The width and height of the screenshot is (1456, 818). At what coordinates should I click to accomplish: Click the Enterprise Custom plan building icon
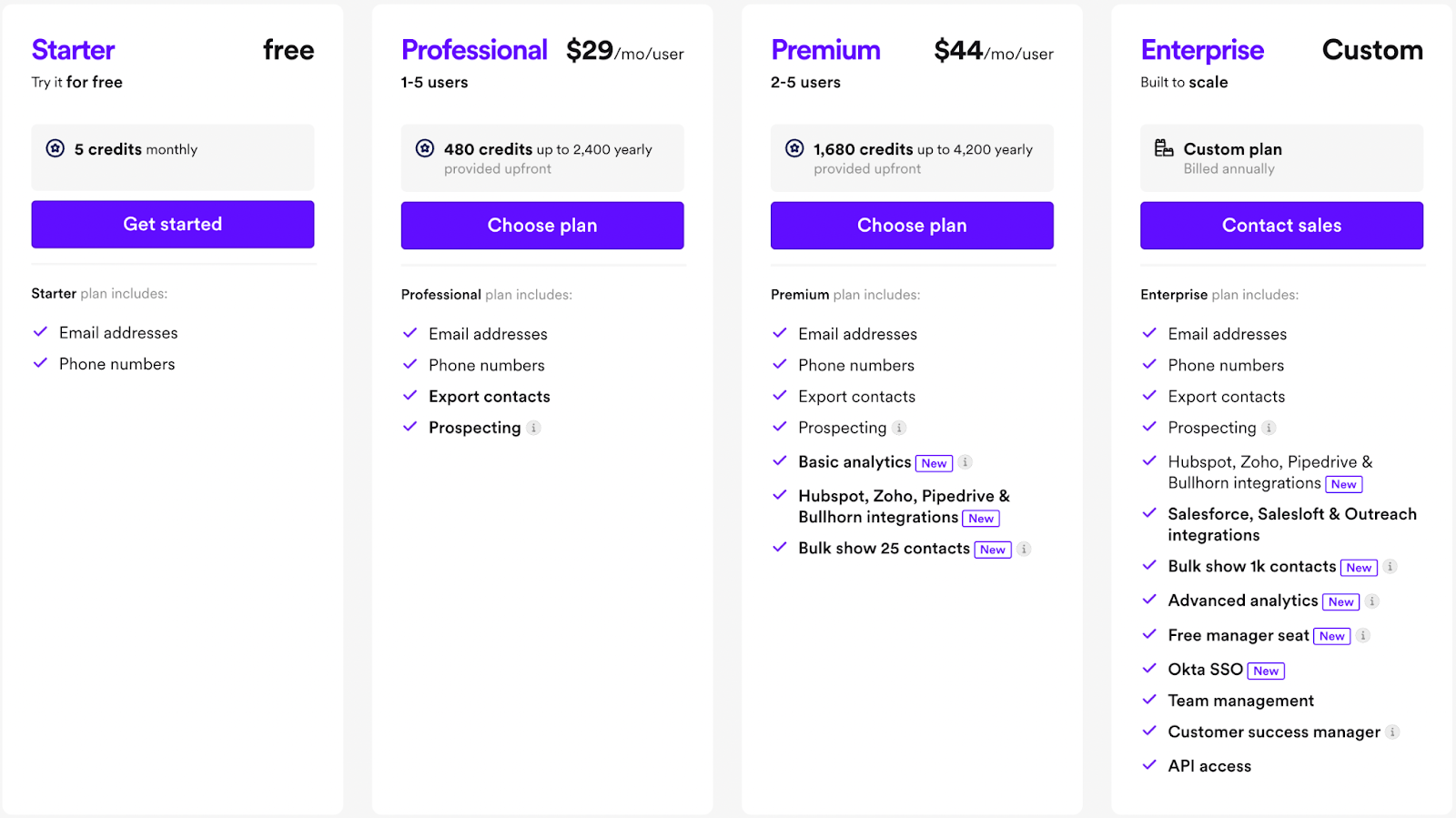point(1164,148)
